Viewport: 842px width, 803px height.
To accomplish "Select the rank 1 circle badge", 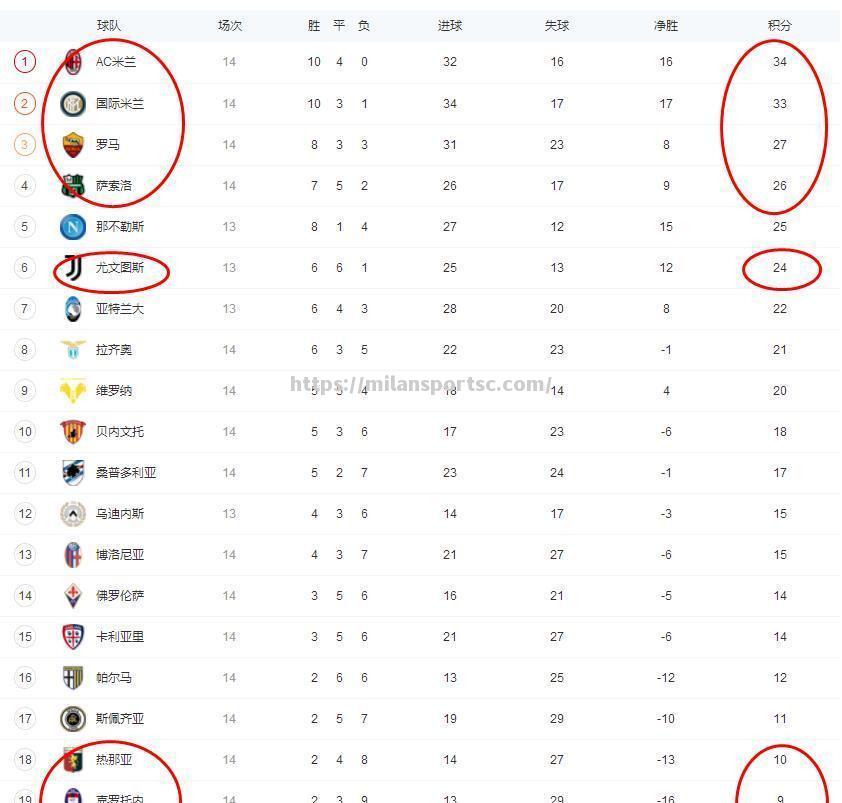I will 25,62.
